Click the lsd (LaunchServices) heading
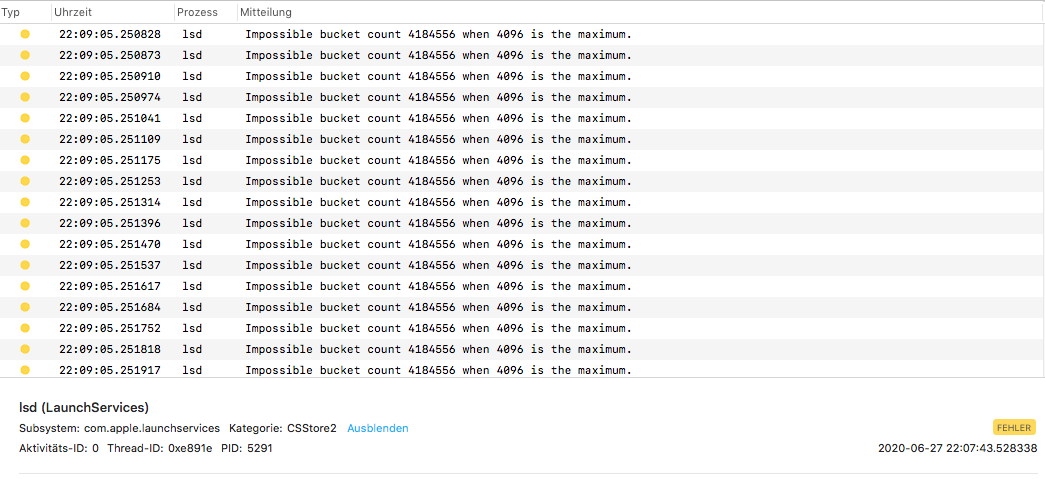 (84, 407)
